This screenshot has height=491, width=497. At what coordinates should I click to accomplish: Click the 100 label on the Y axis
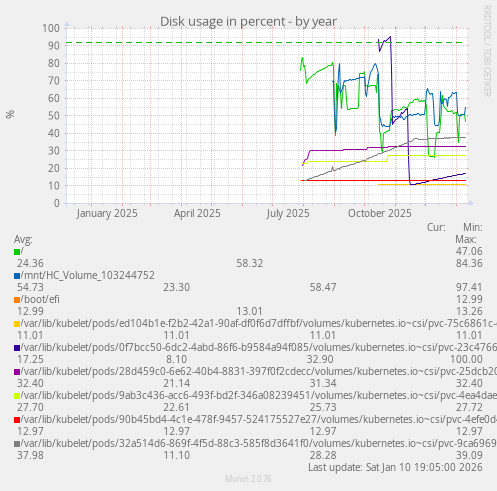51,28
